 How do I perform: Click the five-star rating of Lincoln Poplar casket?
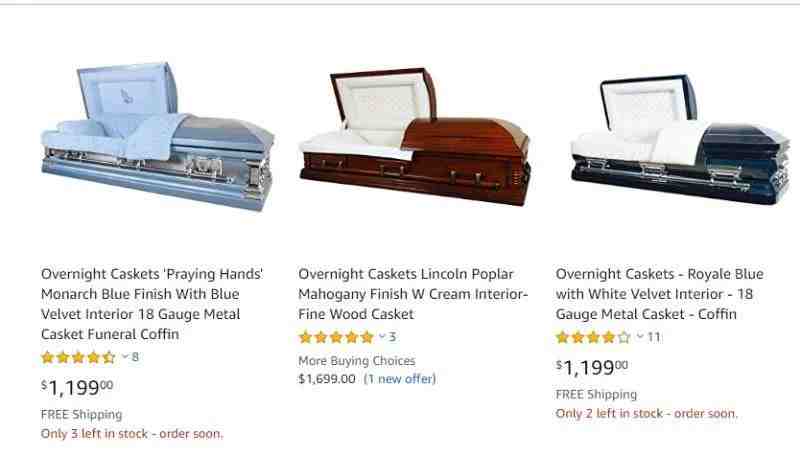(x=336, y=337)
